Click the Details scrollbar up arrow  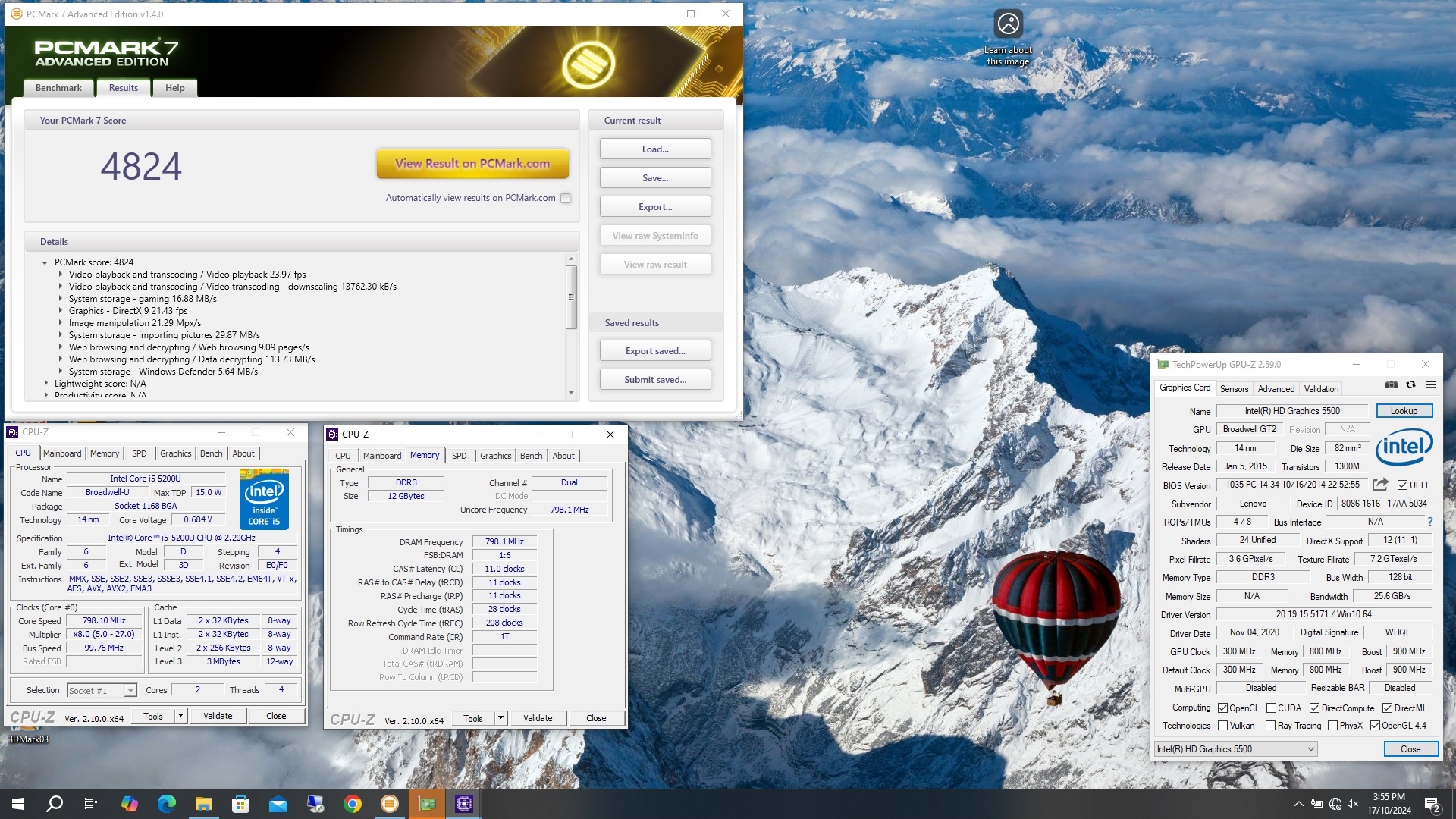(571, 259)
